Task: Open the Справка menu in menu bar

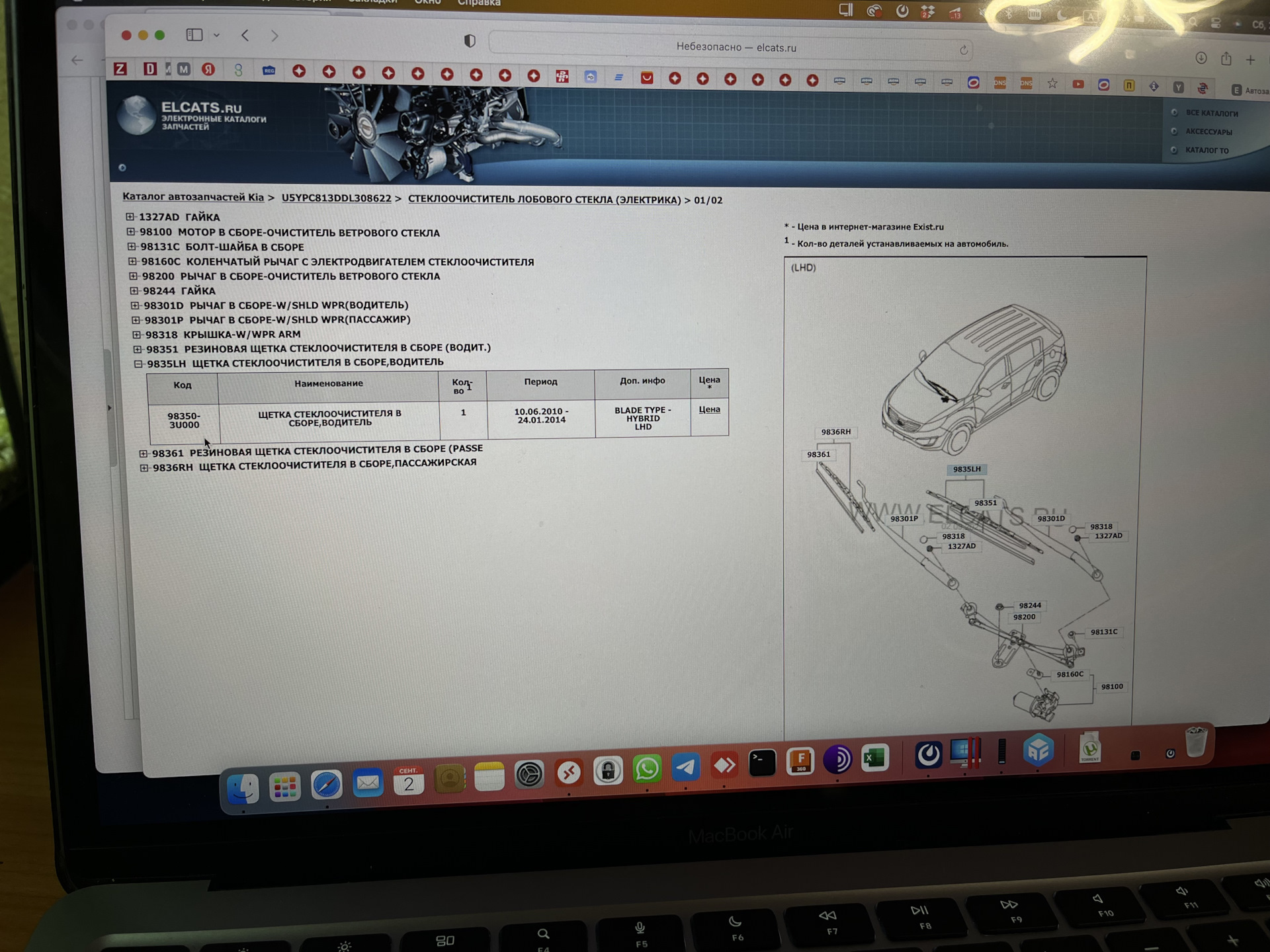Action: coord(479,3)
